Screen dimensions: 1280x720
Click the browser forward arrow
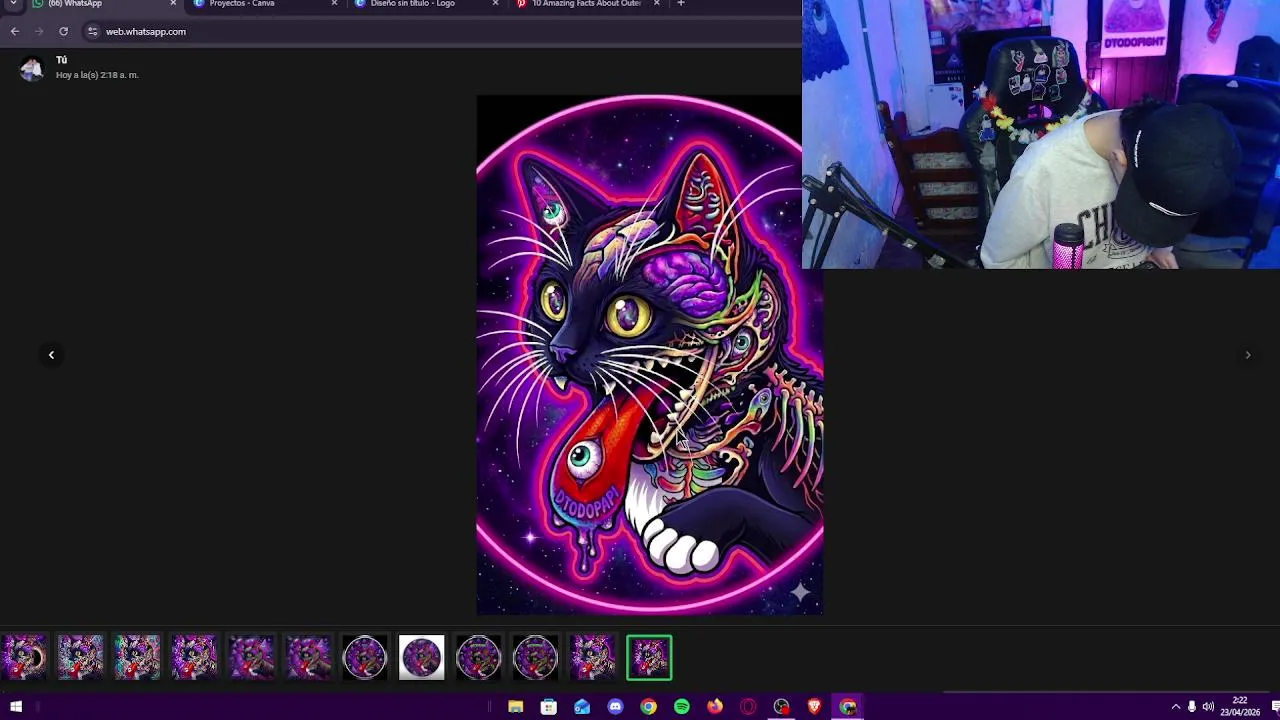39,31
